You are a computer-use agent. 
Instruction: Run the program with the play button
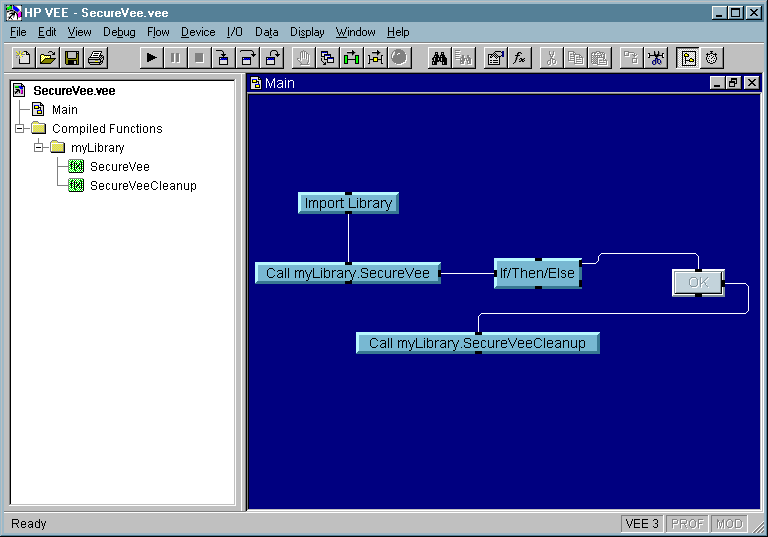click(x=151, y=57)
